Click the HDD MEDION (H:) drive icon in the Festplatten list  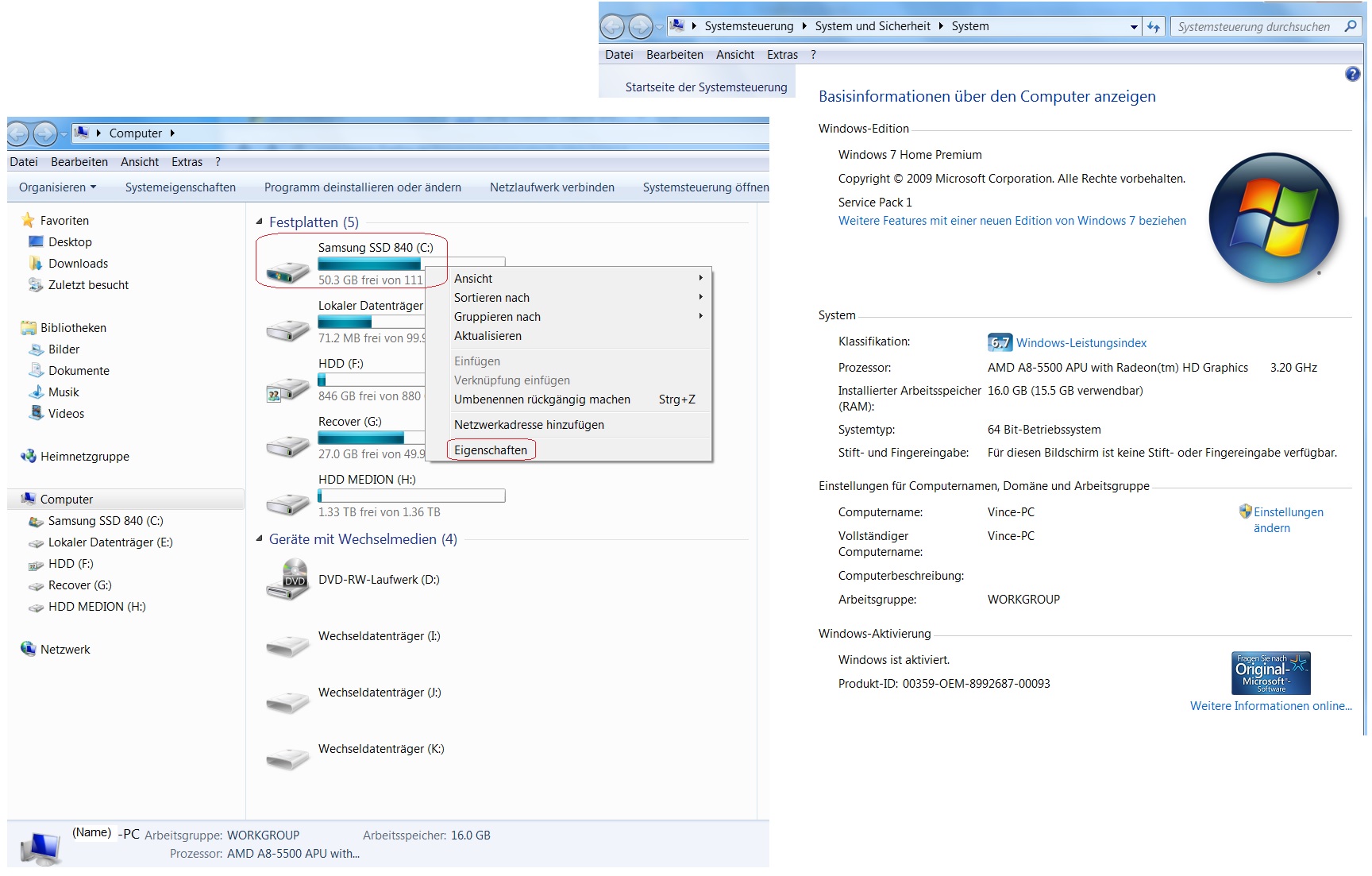click(287, 504)
